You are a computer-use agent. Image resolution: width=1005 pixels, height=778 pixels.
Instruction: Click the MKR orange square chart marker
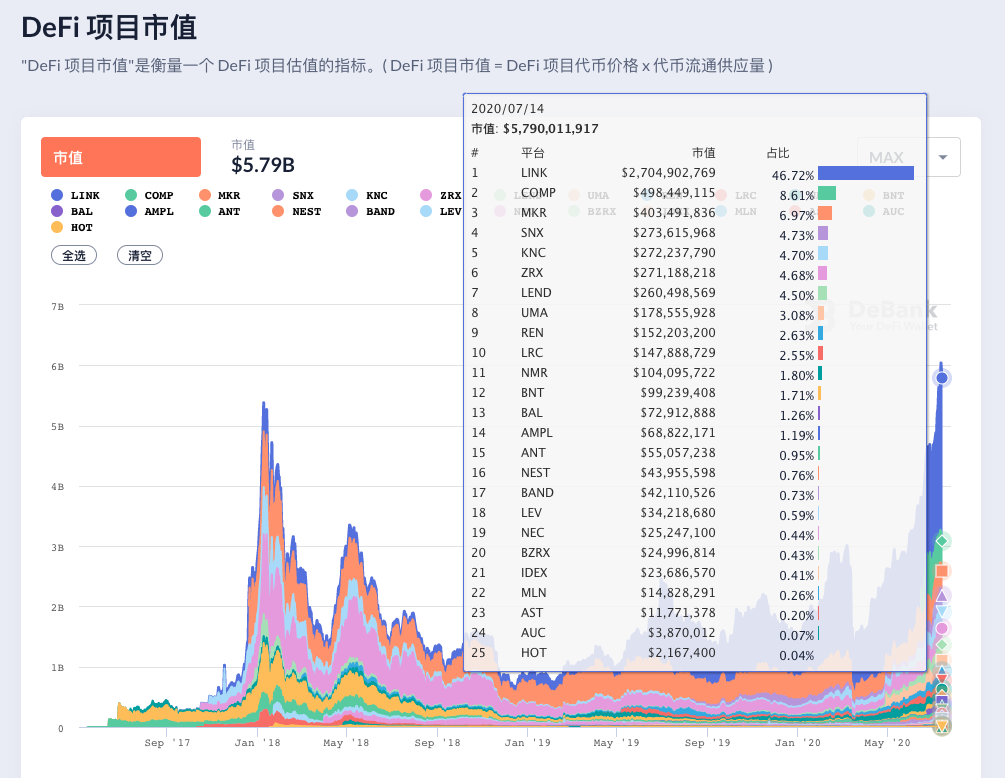pyautogui.click(x=942, y=571)
